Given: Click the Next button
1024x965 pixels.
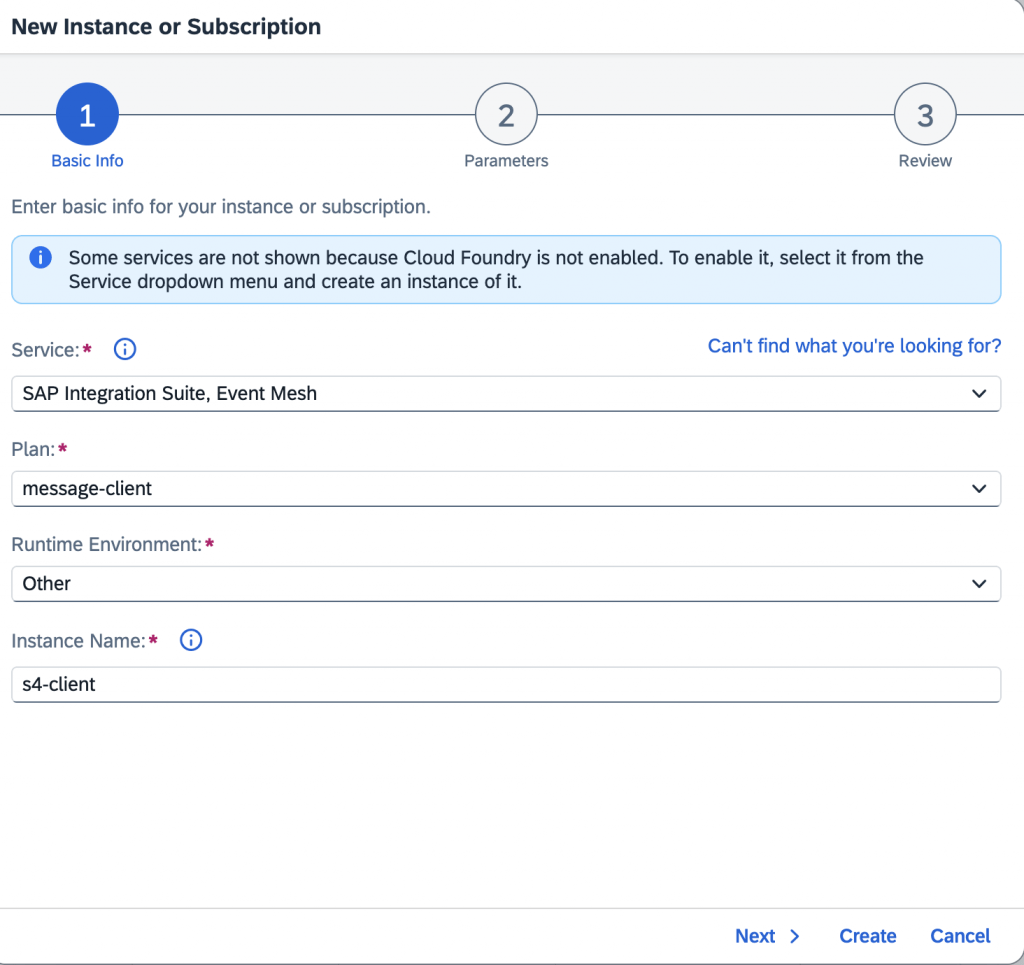Looking at the screenshot, I should click(x=767, y=936).
